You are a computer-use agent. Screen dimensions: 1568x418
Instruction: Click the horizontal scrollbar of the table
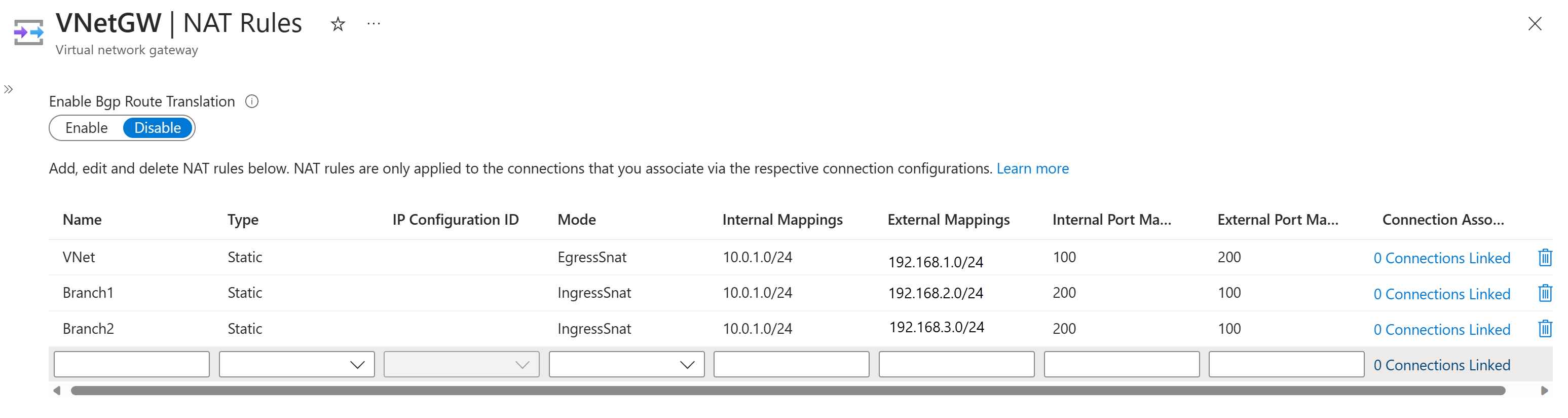pyautogui.click(x=788, y=391)
